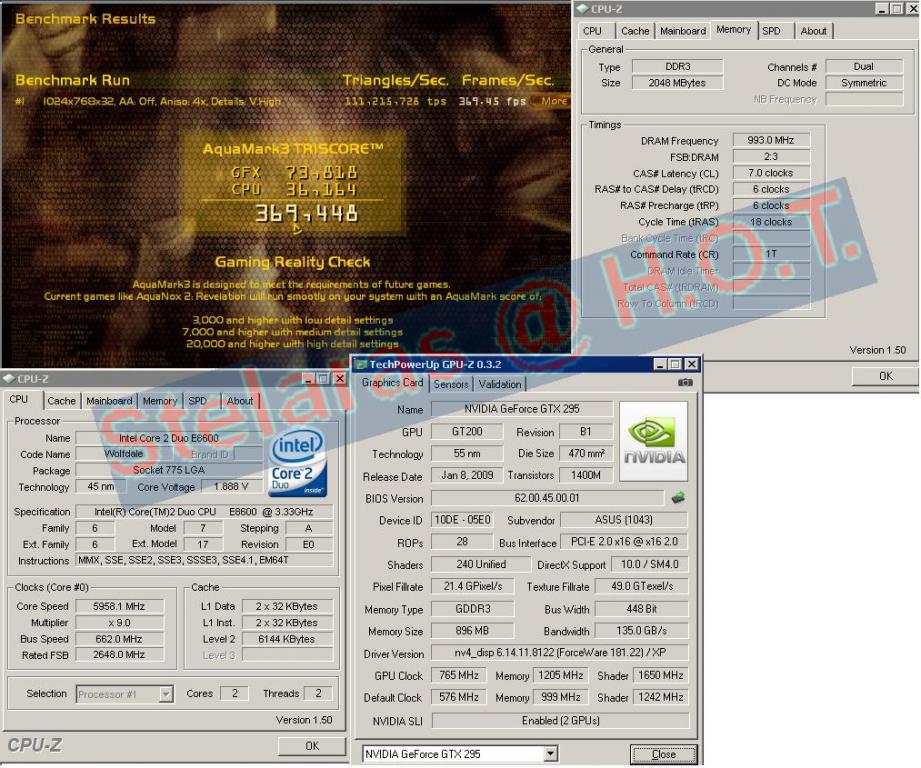Click the BIOS save chip icon in GPU-Z
Screen dimensions: 921x768
[678, 498]
